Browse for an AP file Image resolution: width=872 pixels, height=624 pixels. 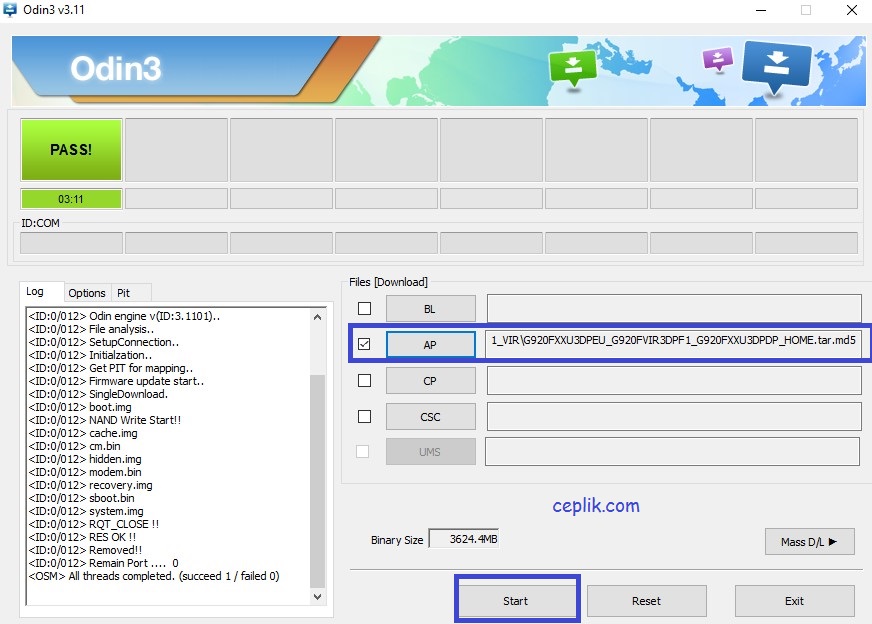(x=430, y=345)
